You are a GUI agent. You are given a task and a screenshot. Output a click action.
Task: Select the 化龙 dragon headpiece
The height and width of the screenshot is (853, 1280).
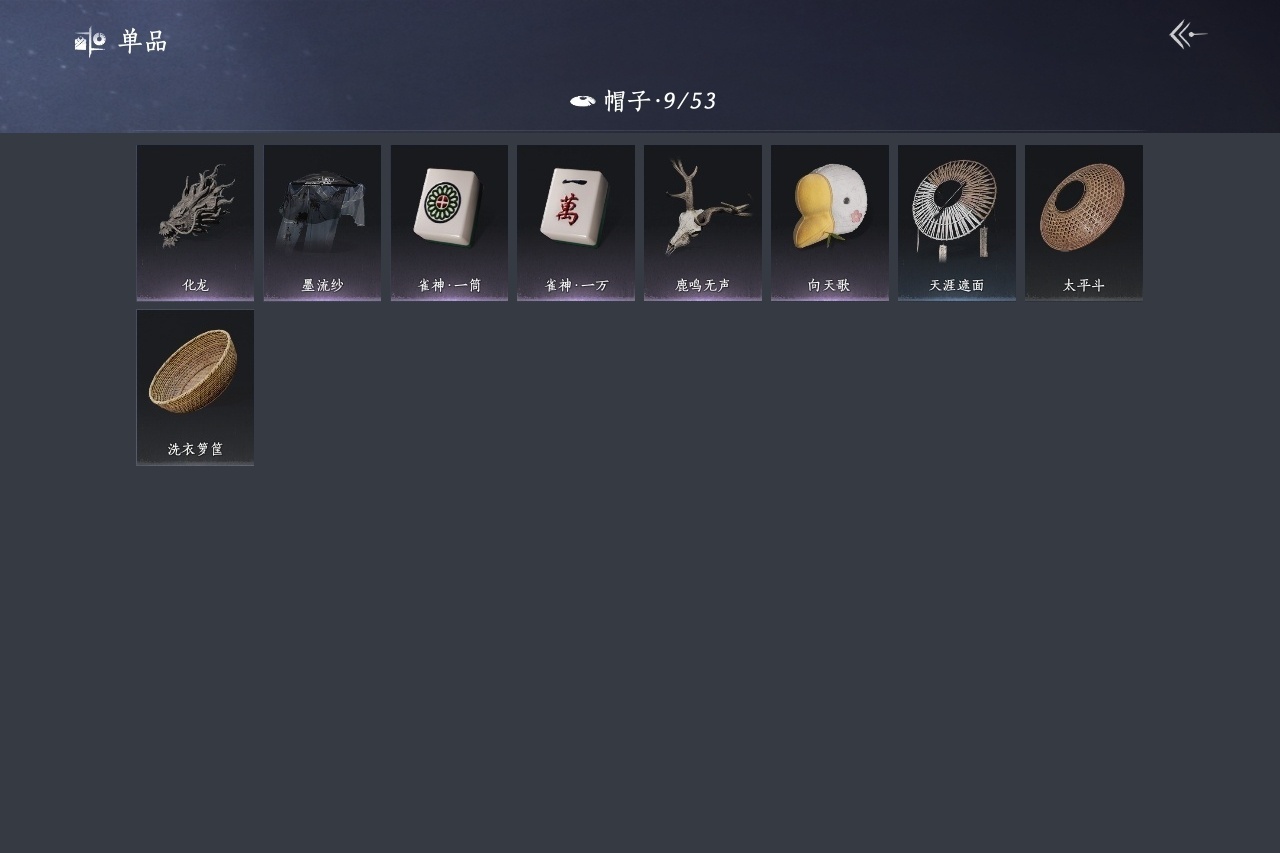[195, 222]
